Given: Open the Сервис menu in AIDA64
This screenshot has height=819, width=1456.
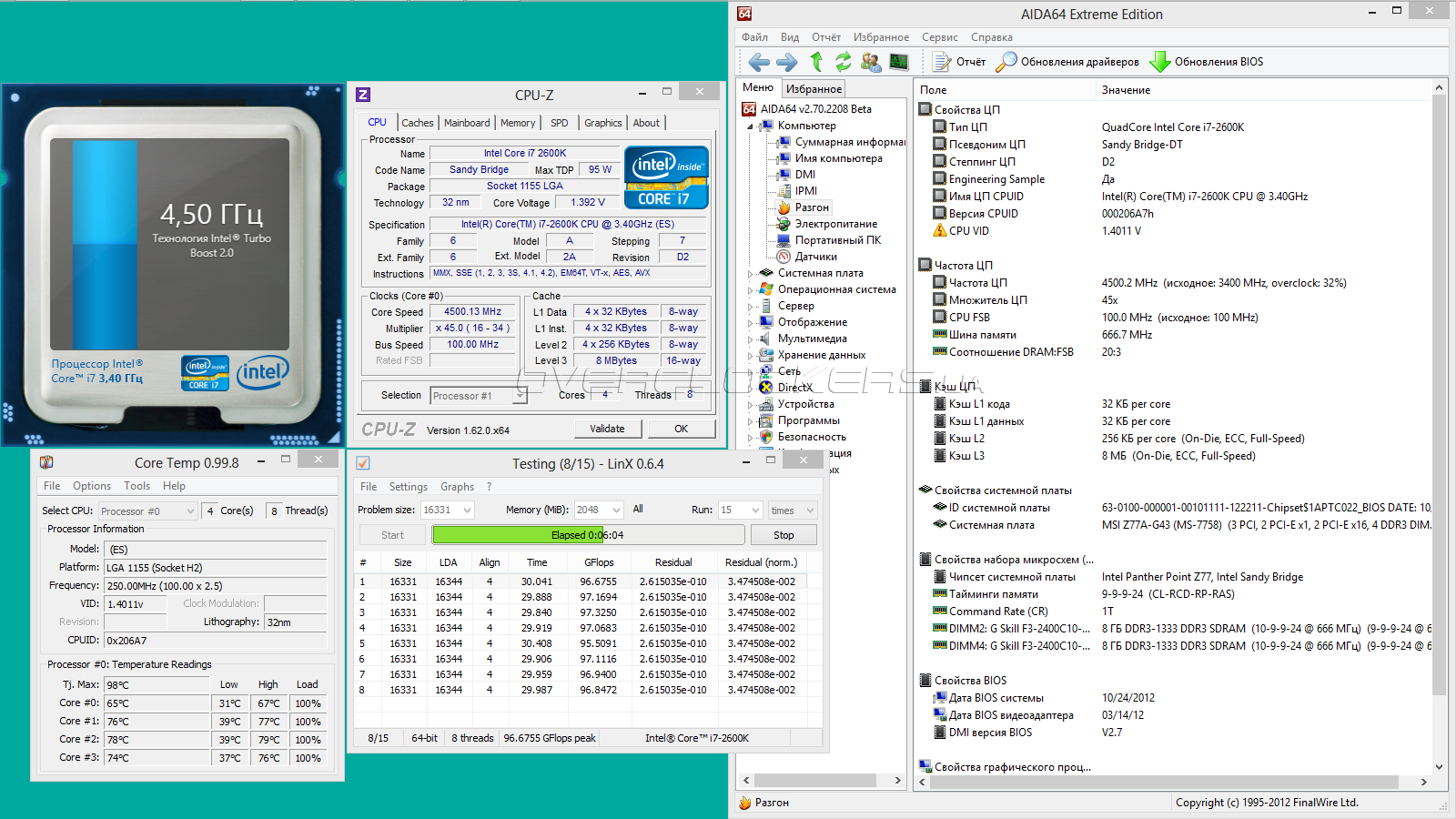Looking at the screenshot, I should tap(939, 37).
